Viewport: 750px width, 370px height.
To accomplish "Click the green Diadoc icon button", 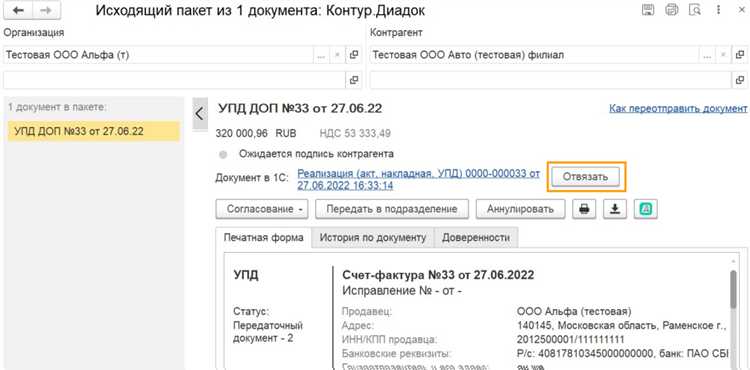I will [646, 209].
